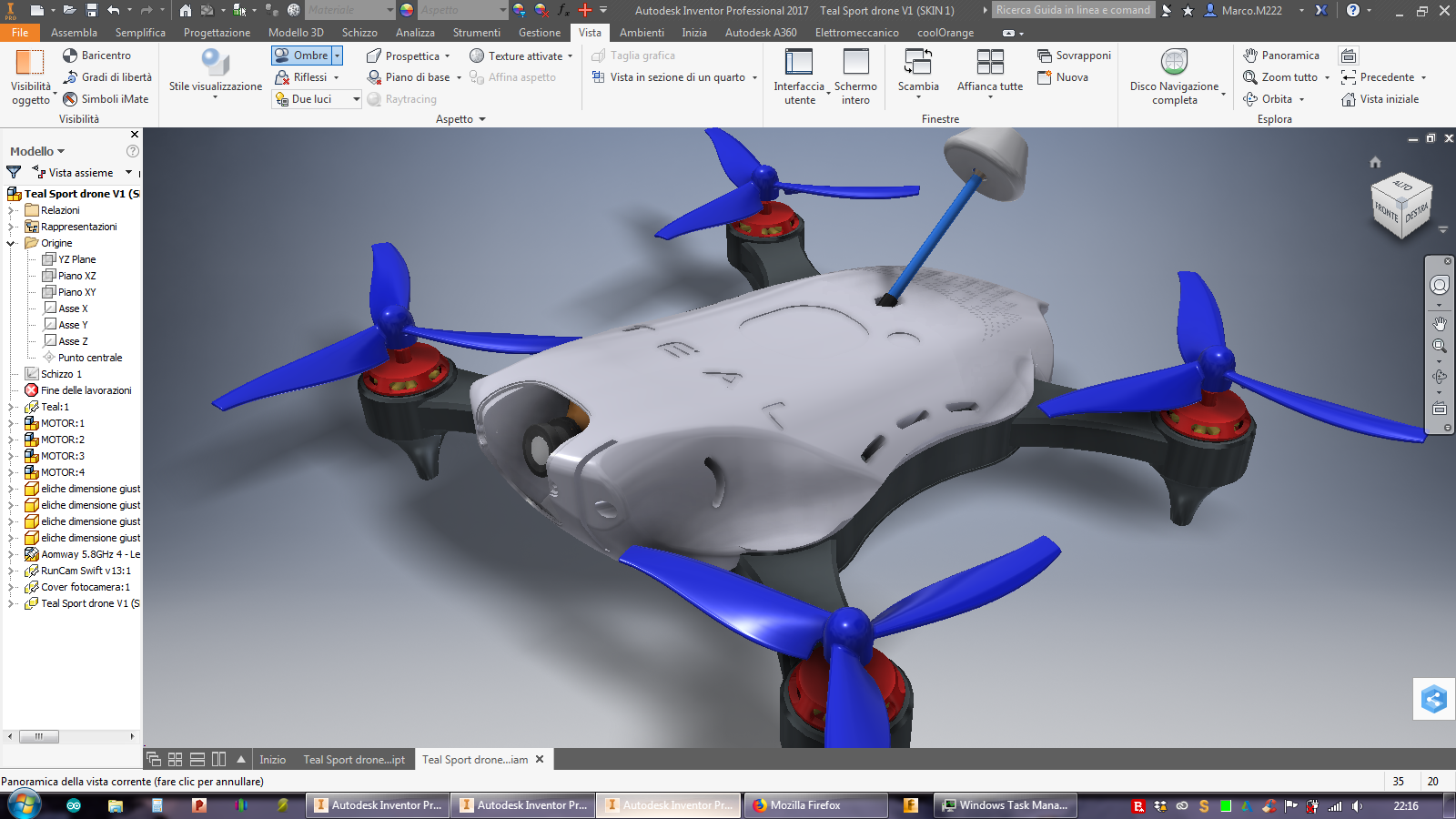This screenshot has height=819, width=1456.
Task: Toggle Ombre shadows on or off
Action: click(301, 56)
